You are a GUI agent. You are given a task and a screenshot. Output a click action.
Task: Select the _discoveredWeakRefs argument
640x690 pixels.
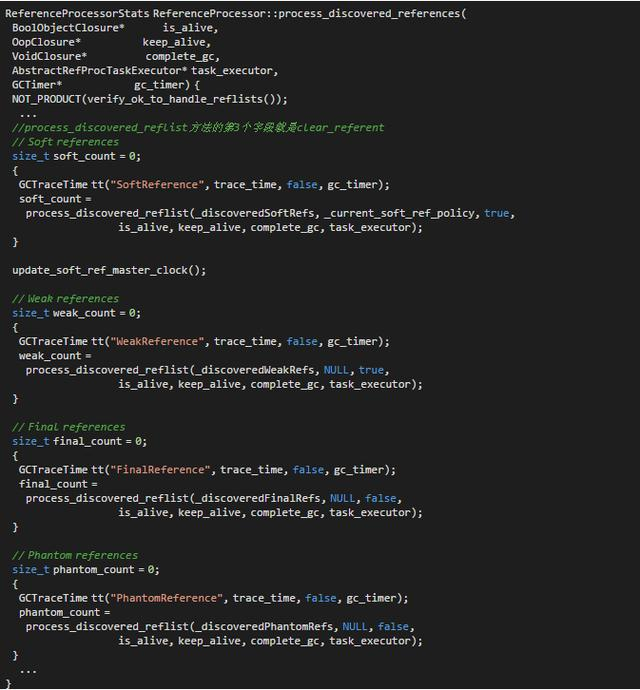click(254, 370)
